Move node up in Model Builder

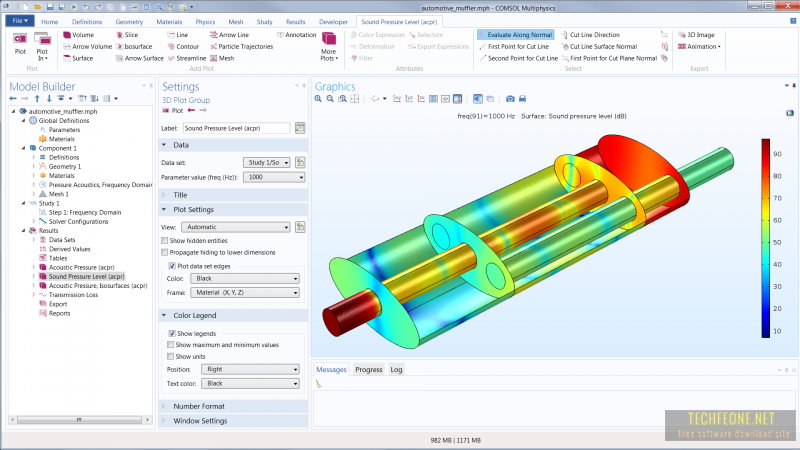click(x=37, y=98)
